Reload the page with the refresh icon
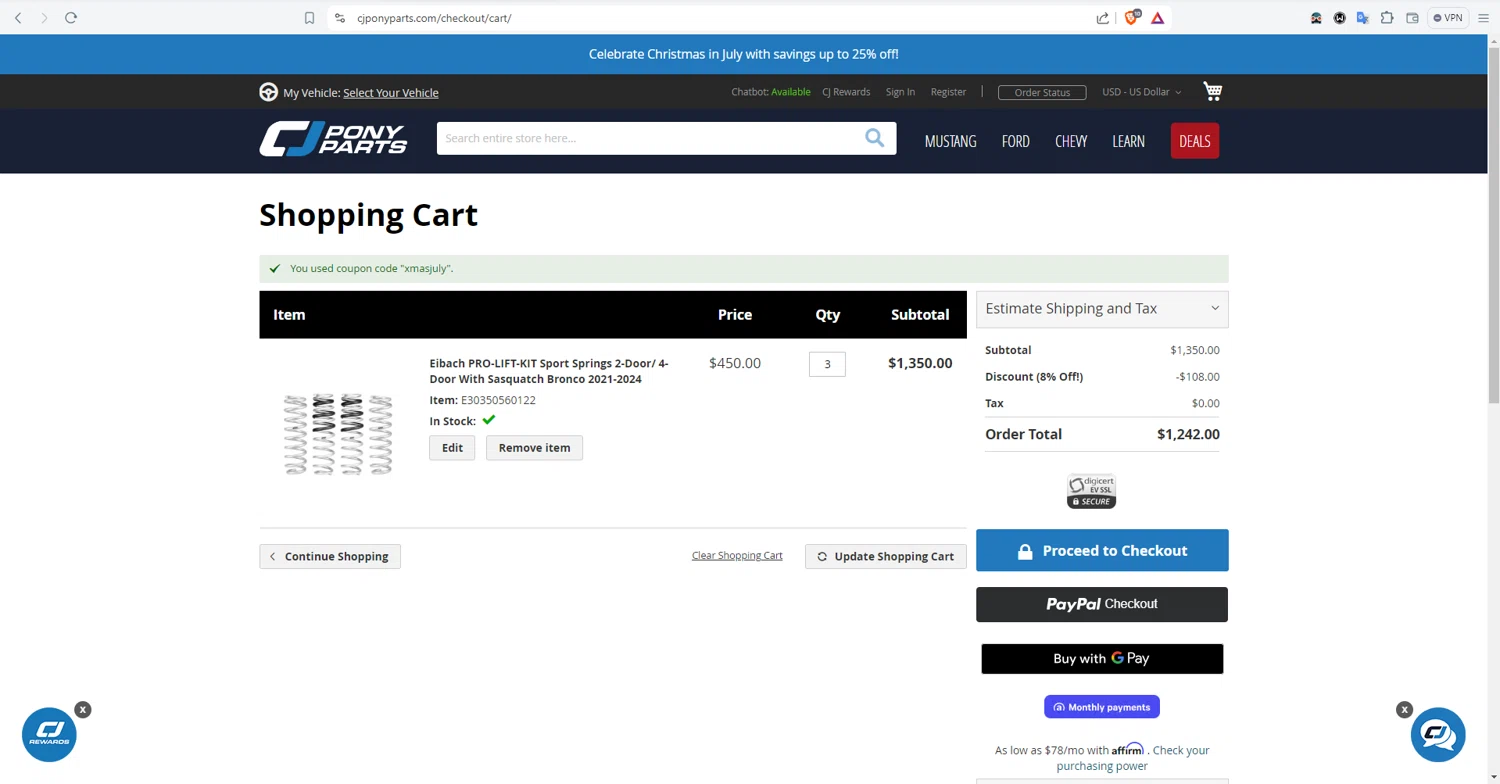Viewport: 1500px width, 784px height. click(71, 18)
